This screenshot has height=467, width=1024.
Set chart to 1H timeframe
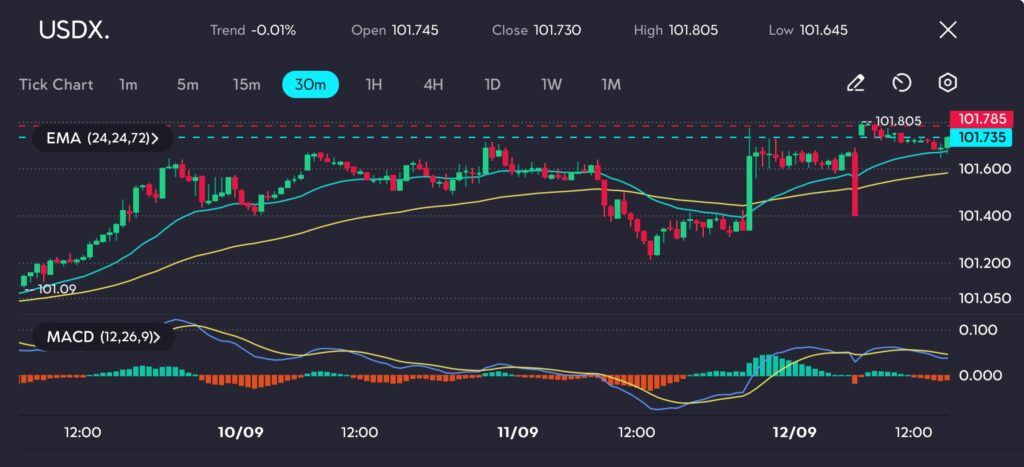[373, 84]
